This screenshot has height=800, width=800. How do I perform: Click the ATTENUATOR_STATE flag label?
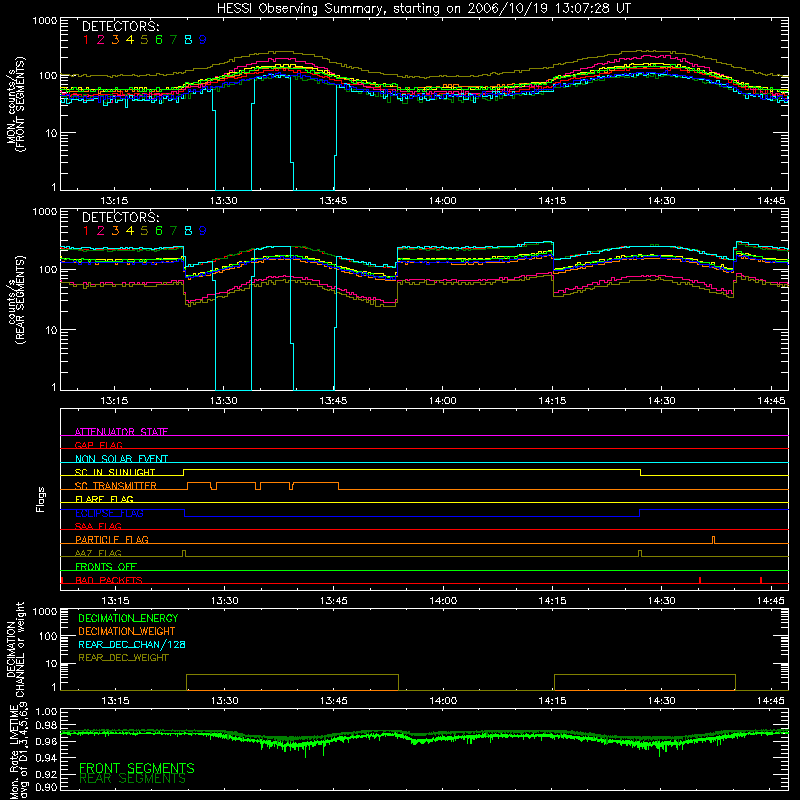click(121, 432)
